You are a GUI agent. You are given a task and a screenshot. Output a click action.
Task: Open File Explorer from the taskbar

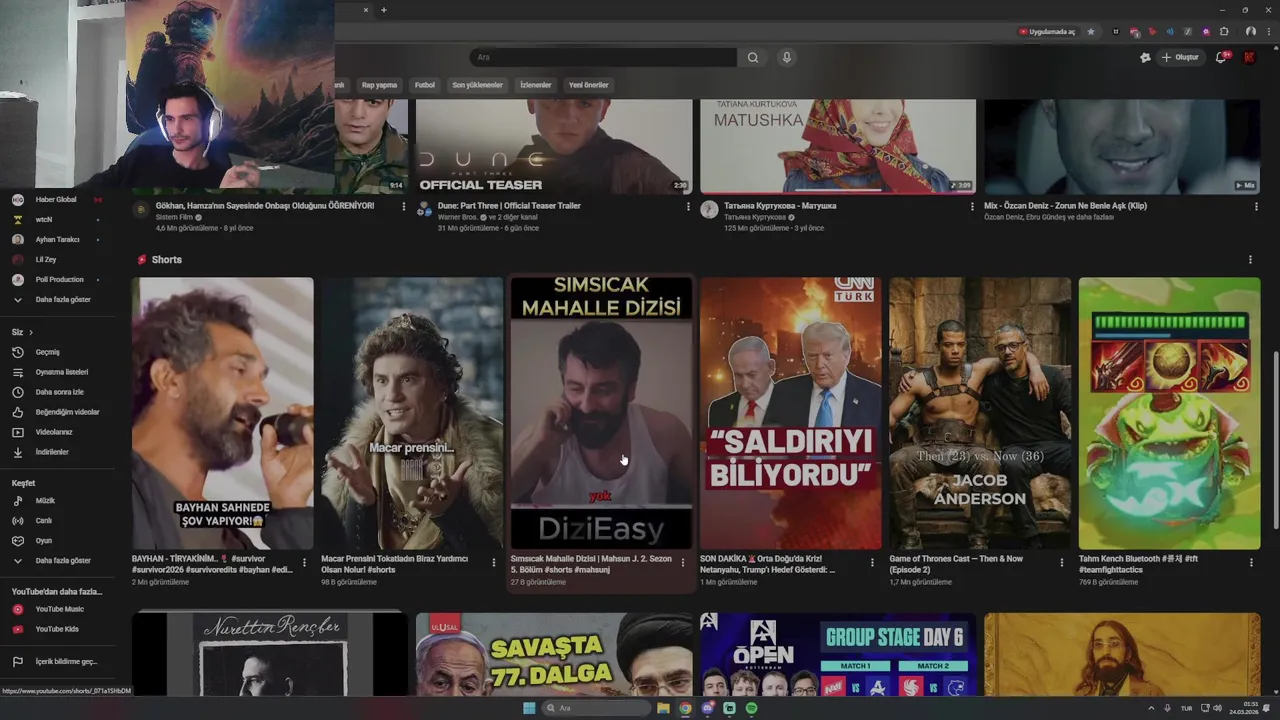tap(663, 708)
